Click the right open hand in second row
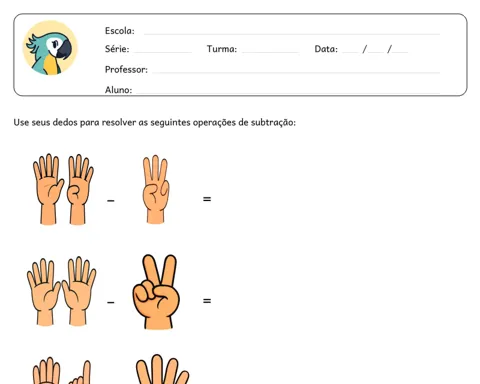This screenshot has height=384, width=480. (x=79, y=291)
